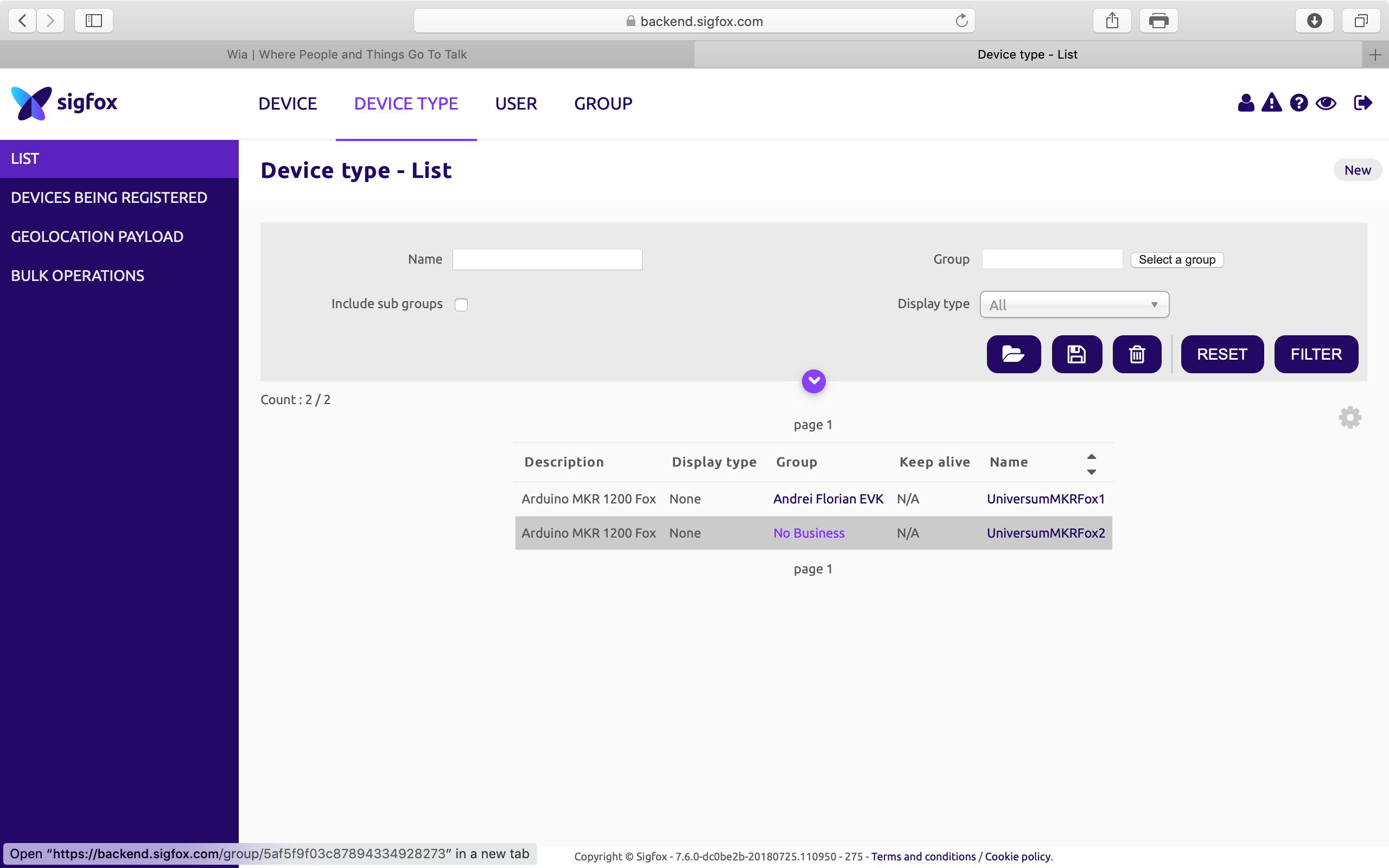The image size is (1389, 868).
Task: Sort the Name column with arrows
Action: [x=1091, y=464]
